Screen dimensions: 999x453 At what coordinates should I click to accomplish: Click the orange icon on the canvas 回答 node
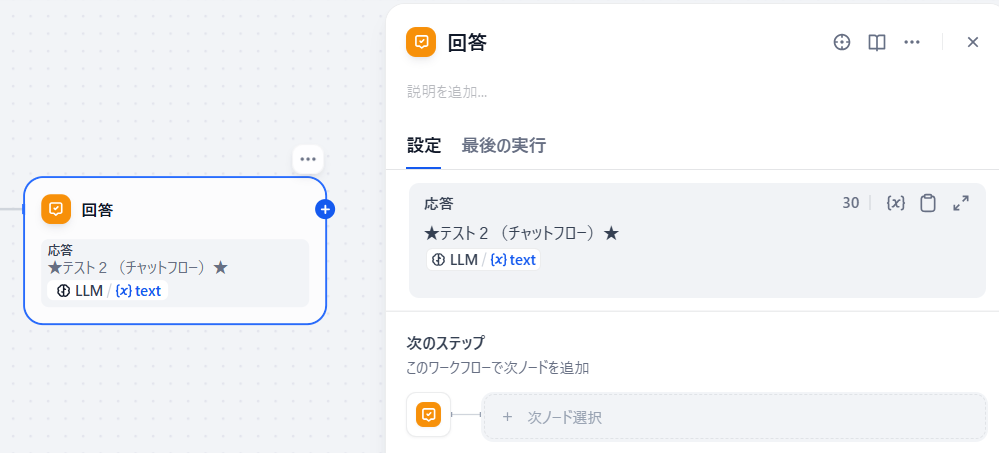click(x=56, y=209)
